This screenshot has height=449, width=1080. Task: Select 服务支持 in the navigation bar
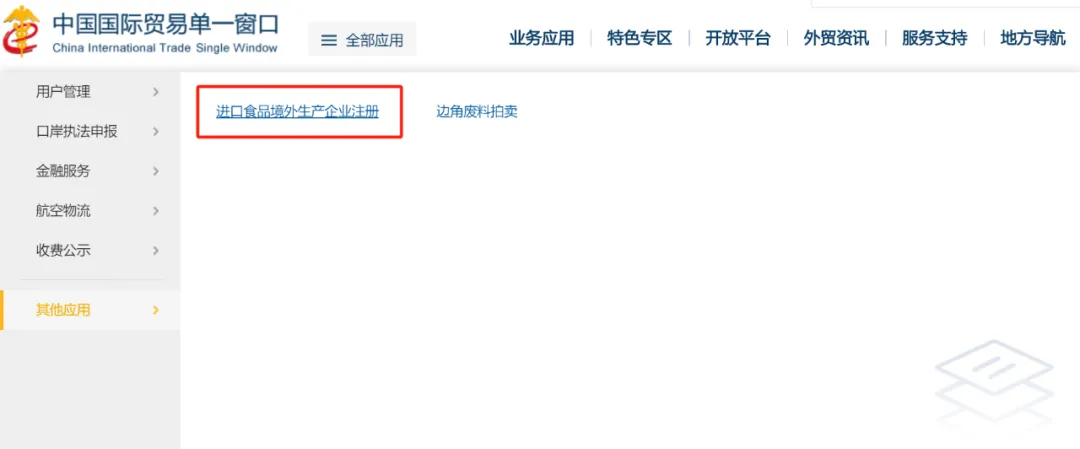935,38
